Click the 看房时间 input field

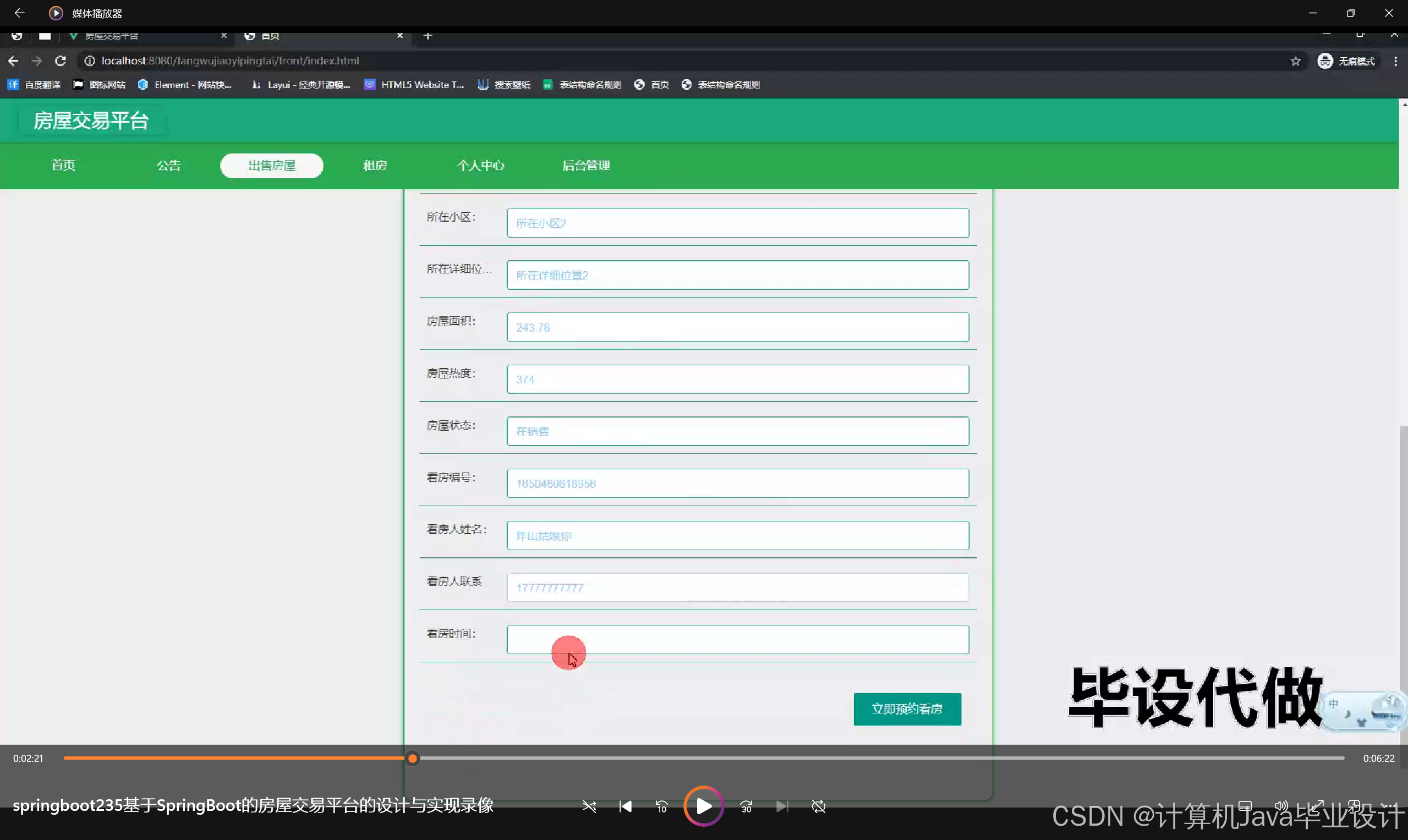[x=737, y=639]
